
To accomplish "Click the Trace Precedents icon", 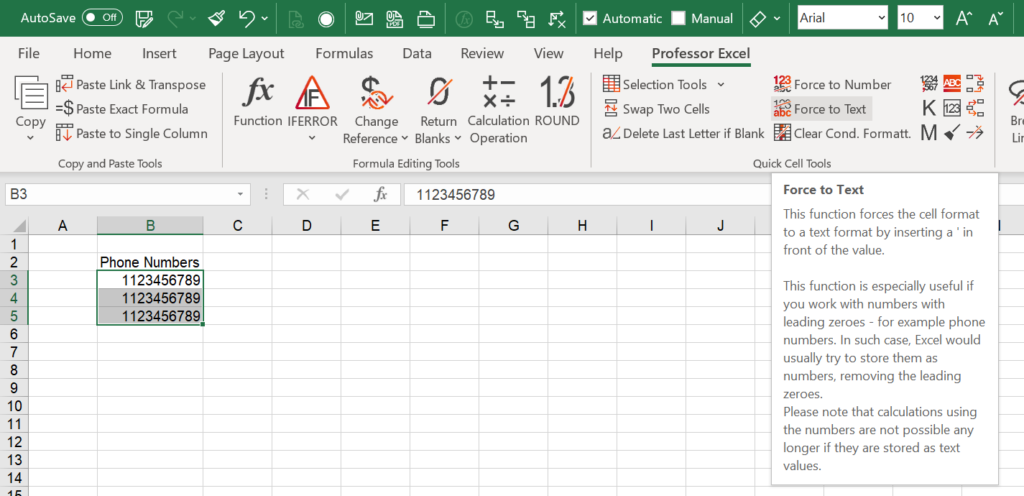I will click(x=495, y=20).
